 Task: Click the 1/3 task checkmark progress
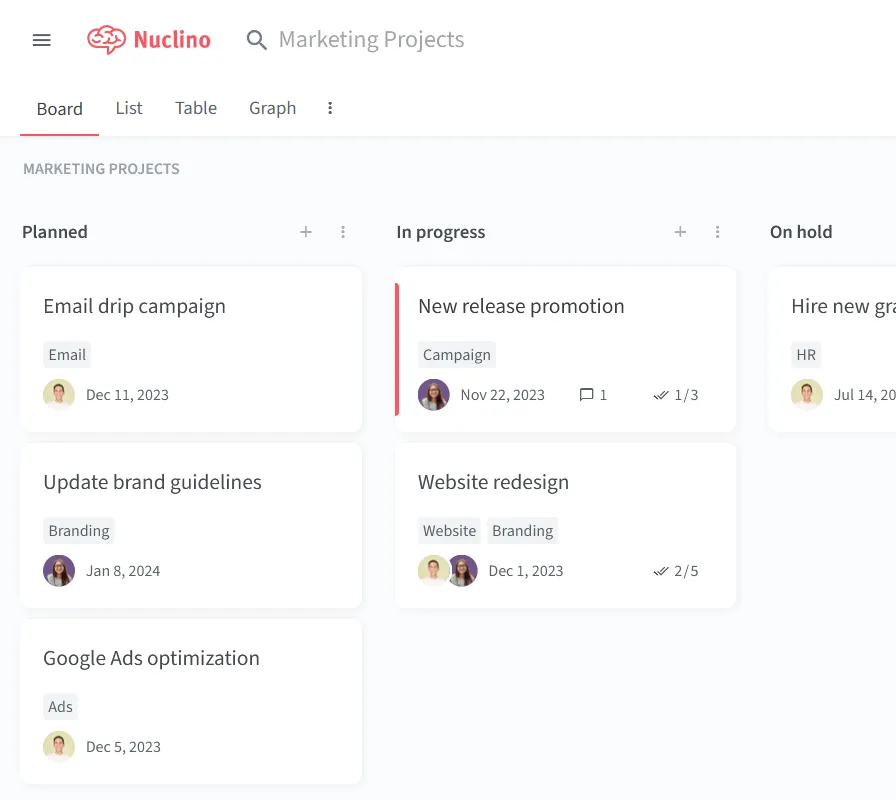click(x=675, y=395)
